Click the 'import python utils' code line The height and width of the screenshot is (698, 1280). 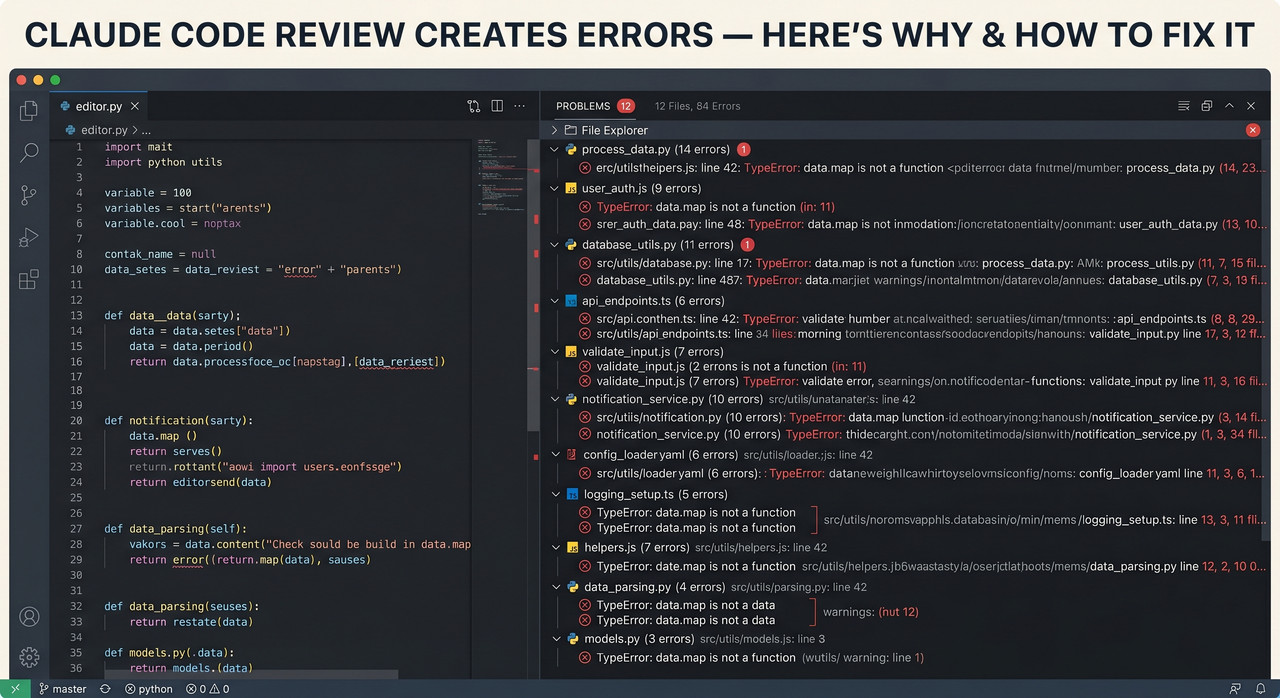(163, 162)
